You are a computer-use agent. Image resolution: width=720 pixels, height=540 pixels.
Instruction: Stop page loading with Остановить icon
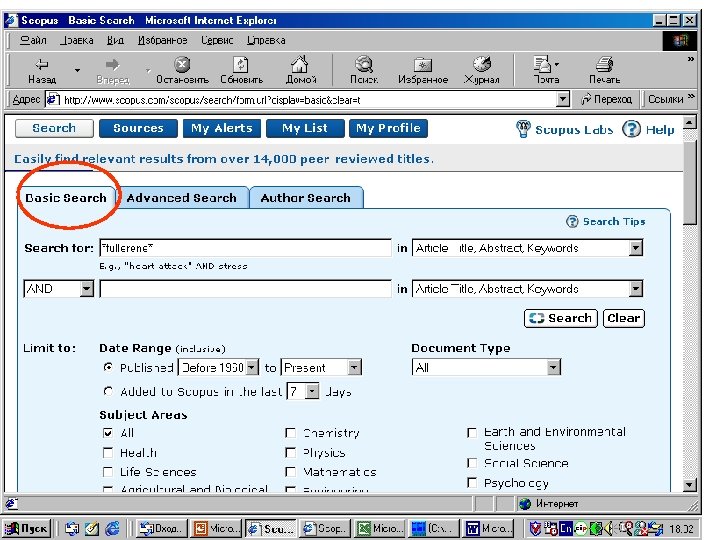point(182,70)
